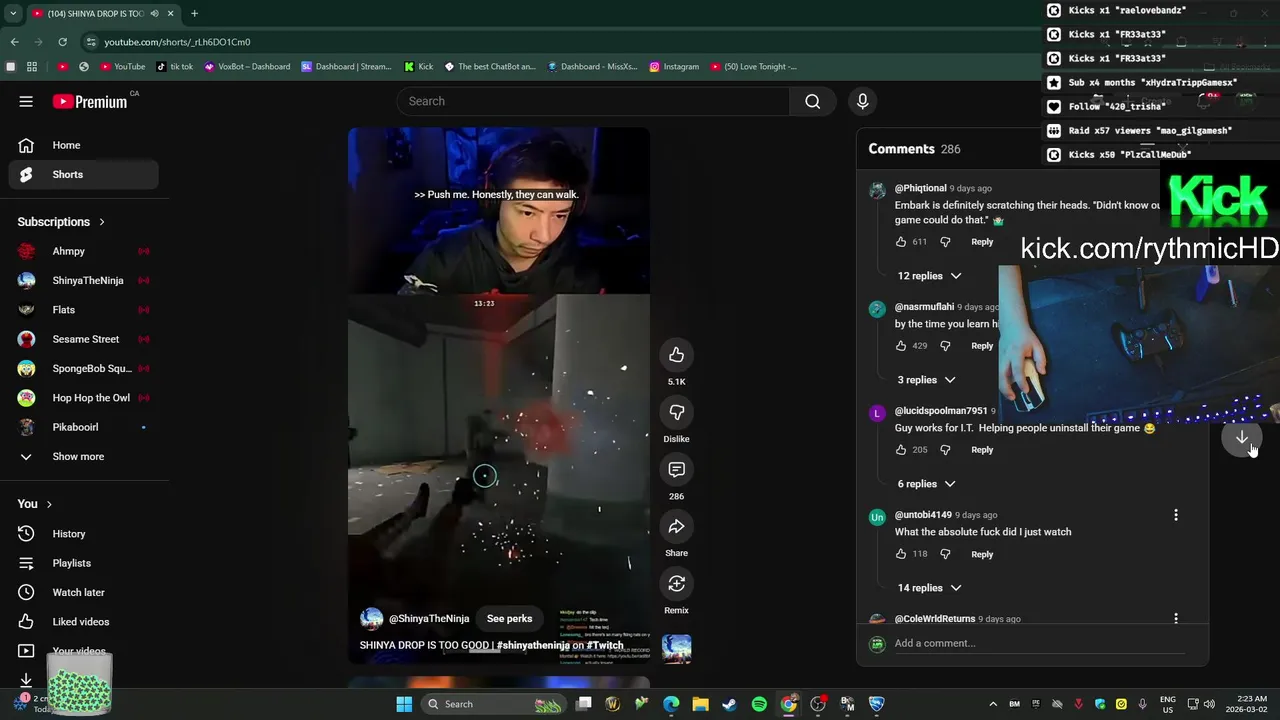The image size is (1280, 720).
Task: Open the Instagram bookmark
Action: click(x=674, y=67)
